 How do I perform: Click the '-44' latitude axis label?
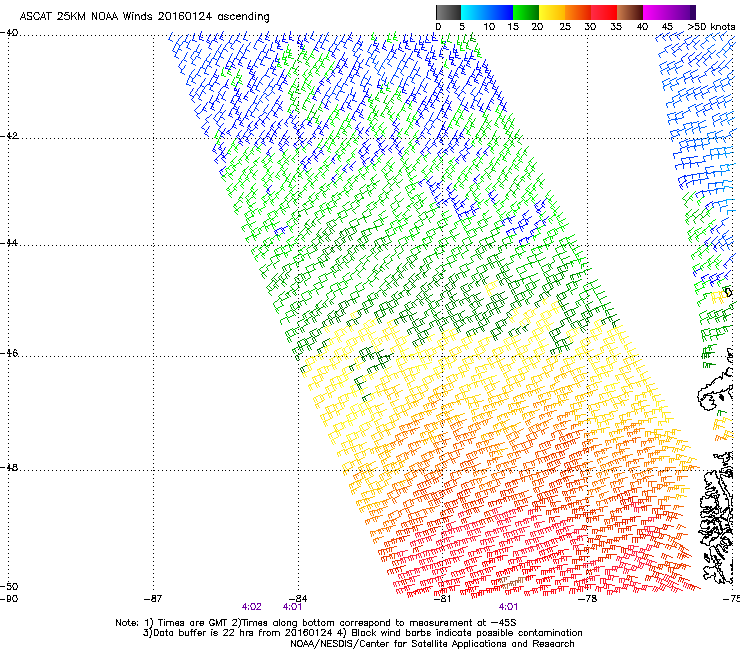(9, 243)
